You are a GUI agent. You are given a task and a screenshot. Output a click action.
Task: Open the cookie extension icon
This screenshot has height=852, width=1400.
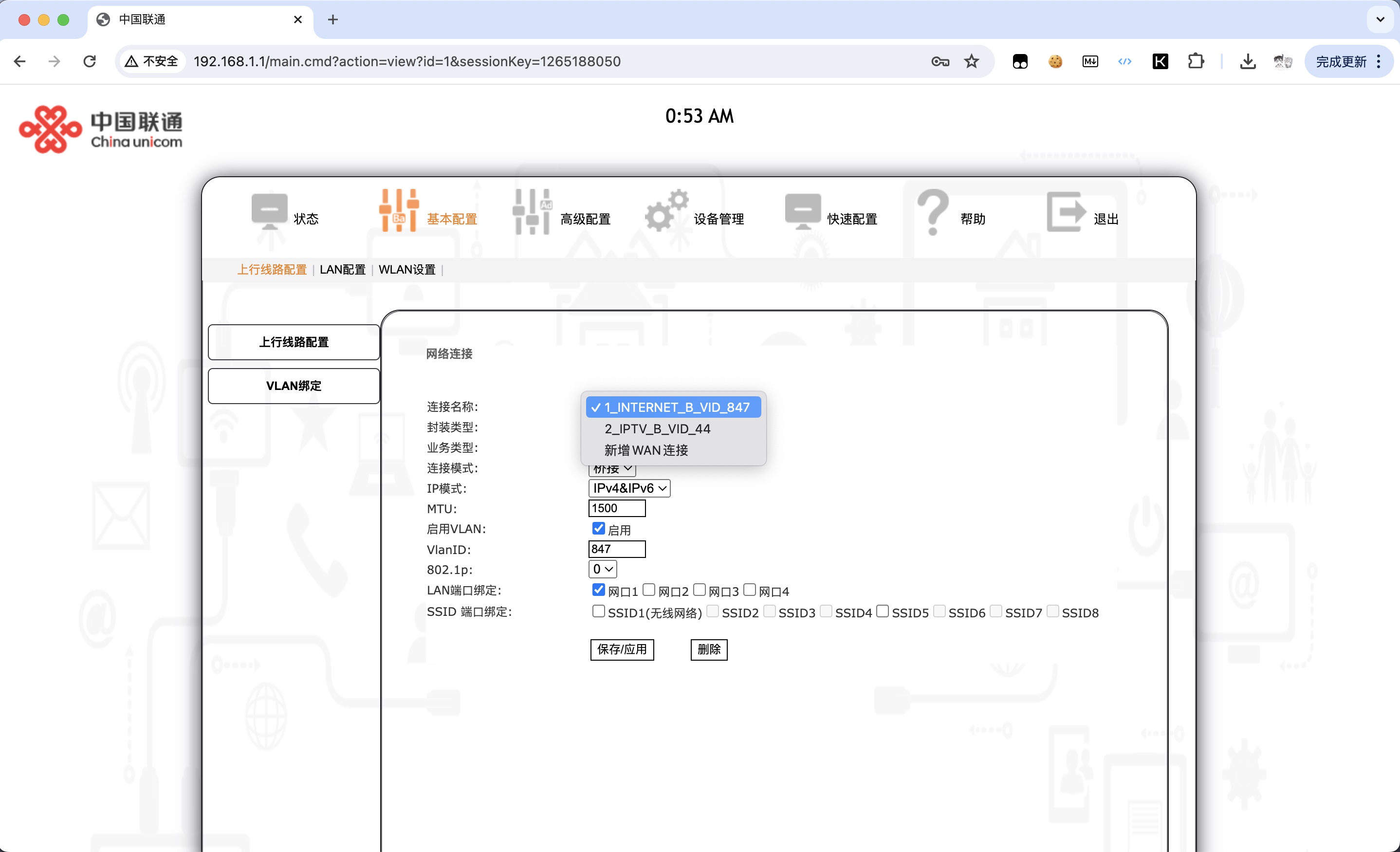coord(1055,61)
